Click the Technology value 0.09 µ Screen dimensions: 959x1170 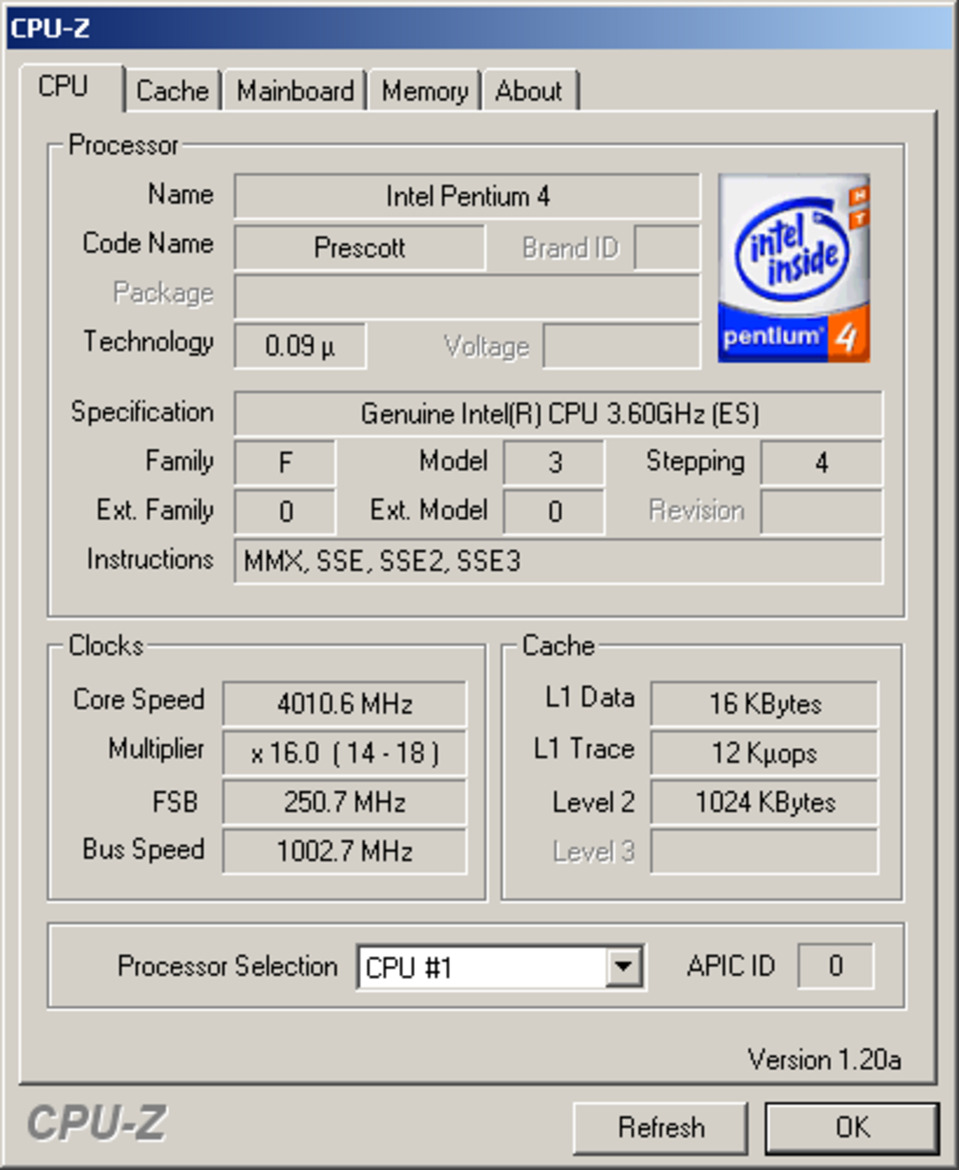[300, 345]
